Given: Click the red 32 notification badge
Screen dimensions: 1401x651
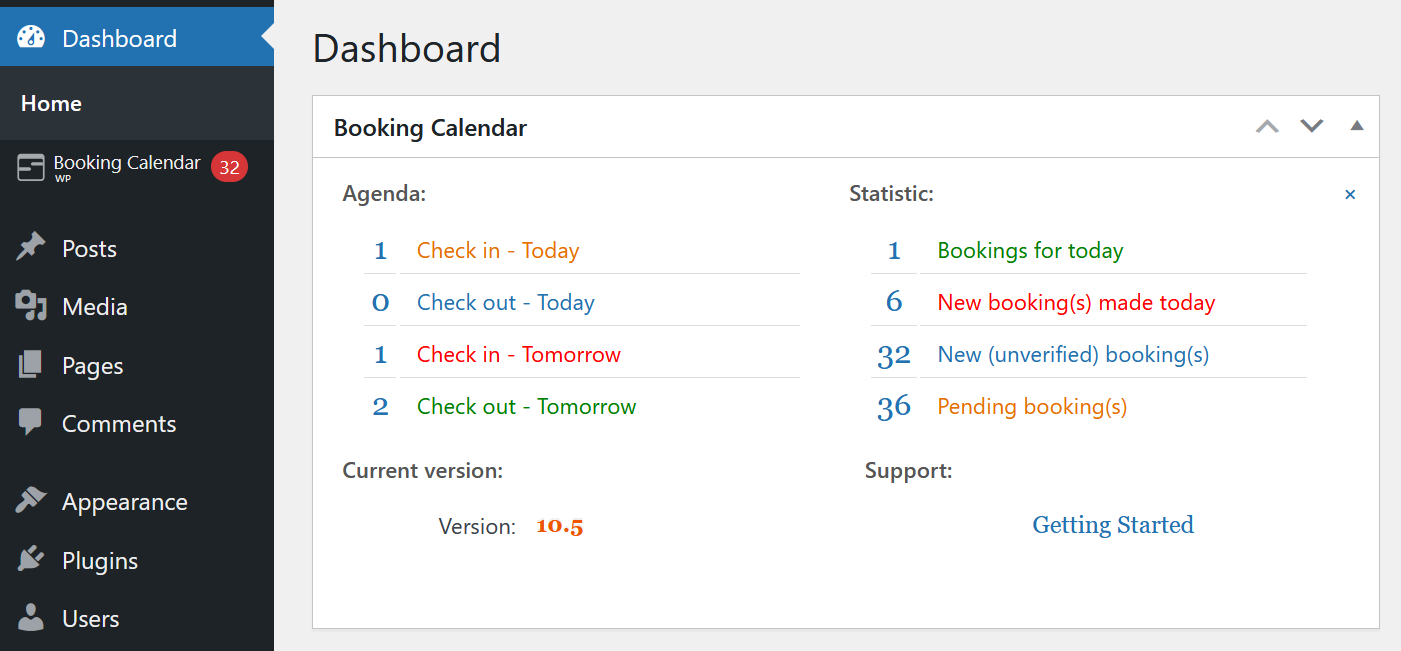Looking at the screenshot, I should (229, 168).
